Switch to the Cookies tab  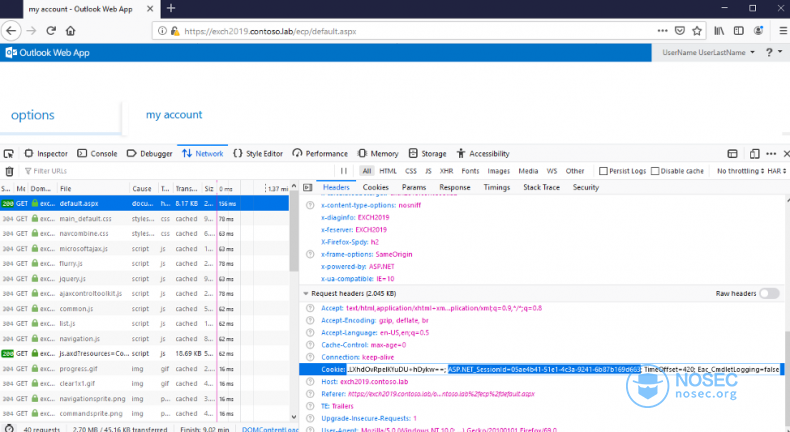coord(375,187)
